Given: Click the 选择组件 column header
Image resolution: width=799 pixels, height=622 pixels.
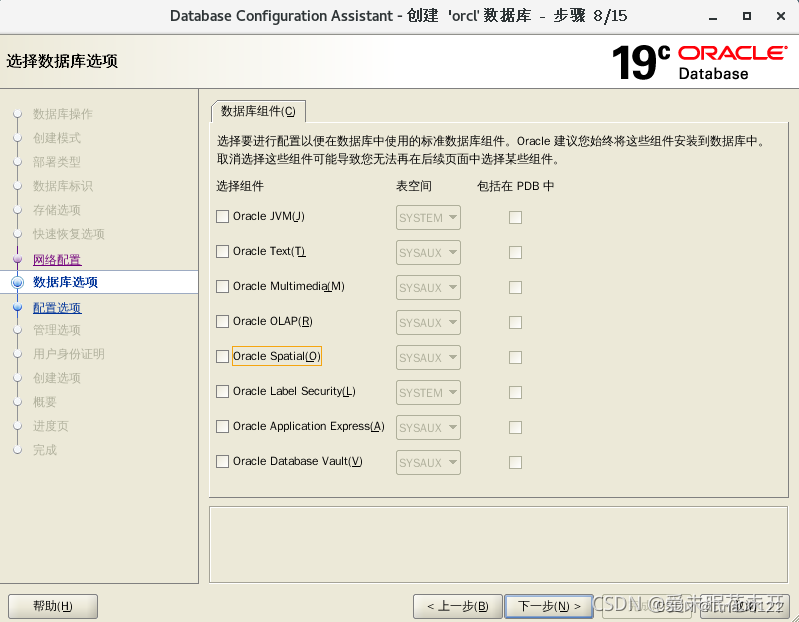Looking at the screenshot, I should (240, 186).
